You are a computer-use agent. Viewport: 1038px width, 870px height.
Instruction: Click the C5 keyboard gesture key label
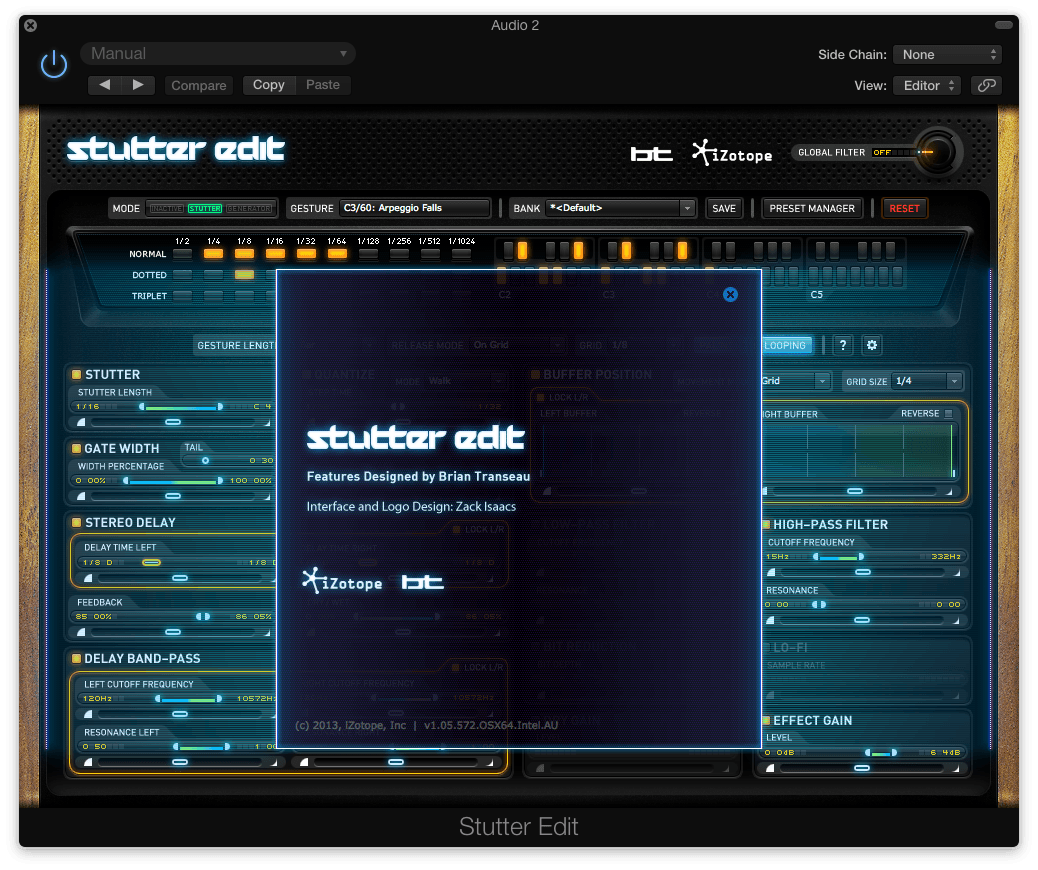pos(817,295)
